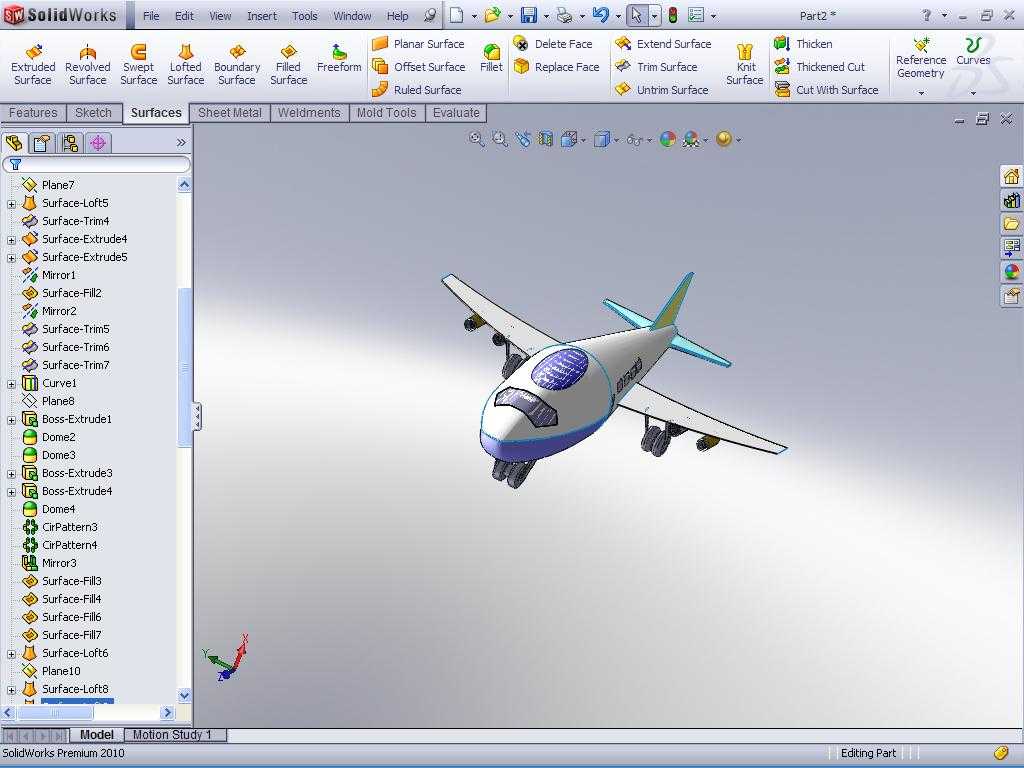Click the Trim Surface tool
Screen dimensions: 1024x768
click(x=656, y=67)
